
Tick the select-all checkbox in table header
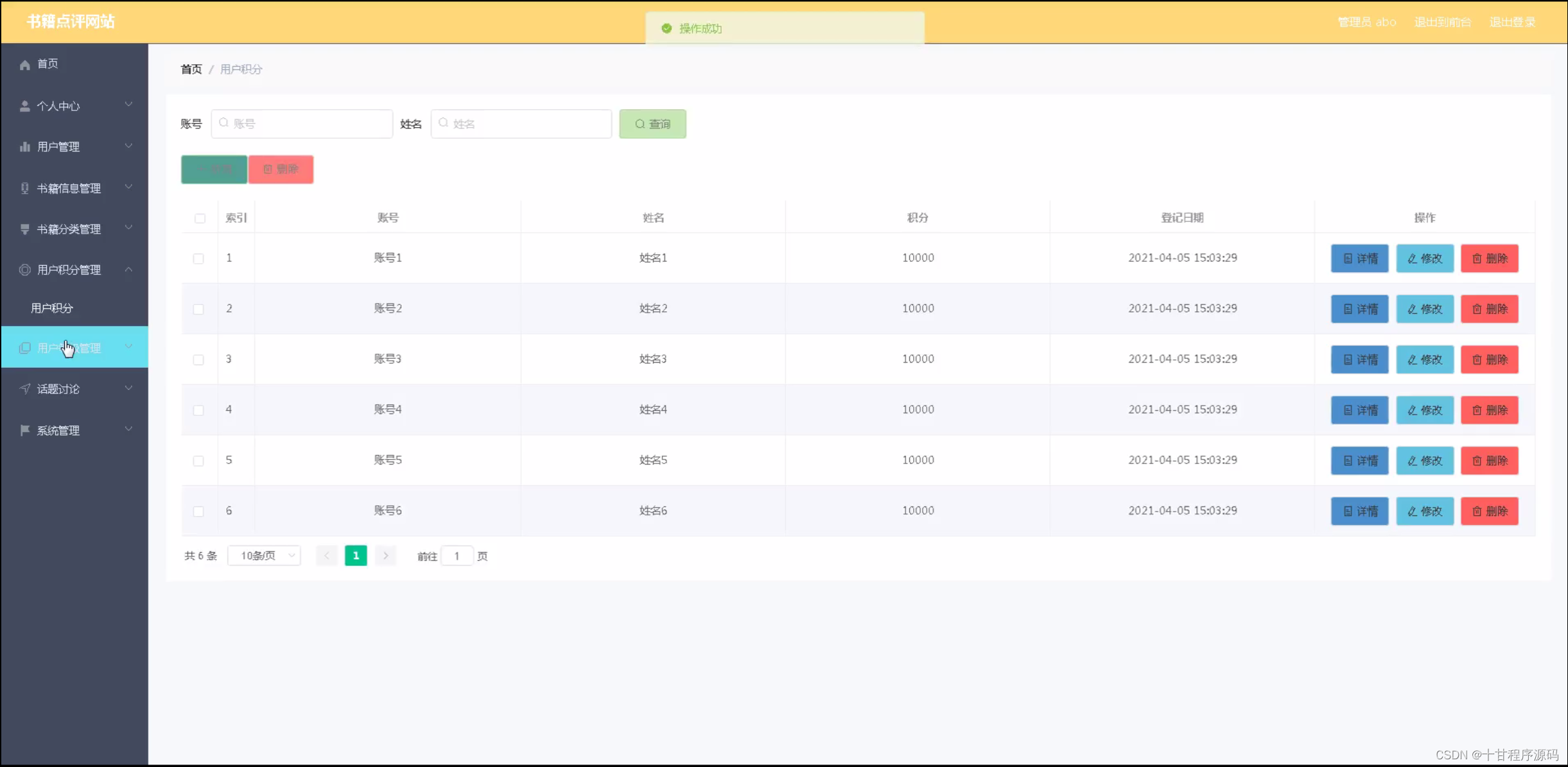200,218
